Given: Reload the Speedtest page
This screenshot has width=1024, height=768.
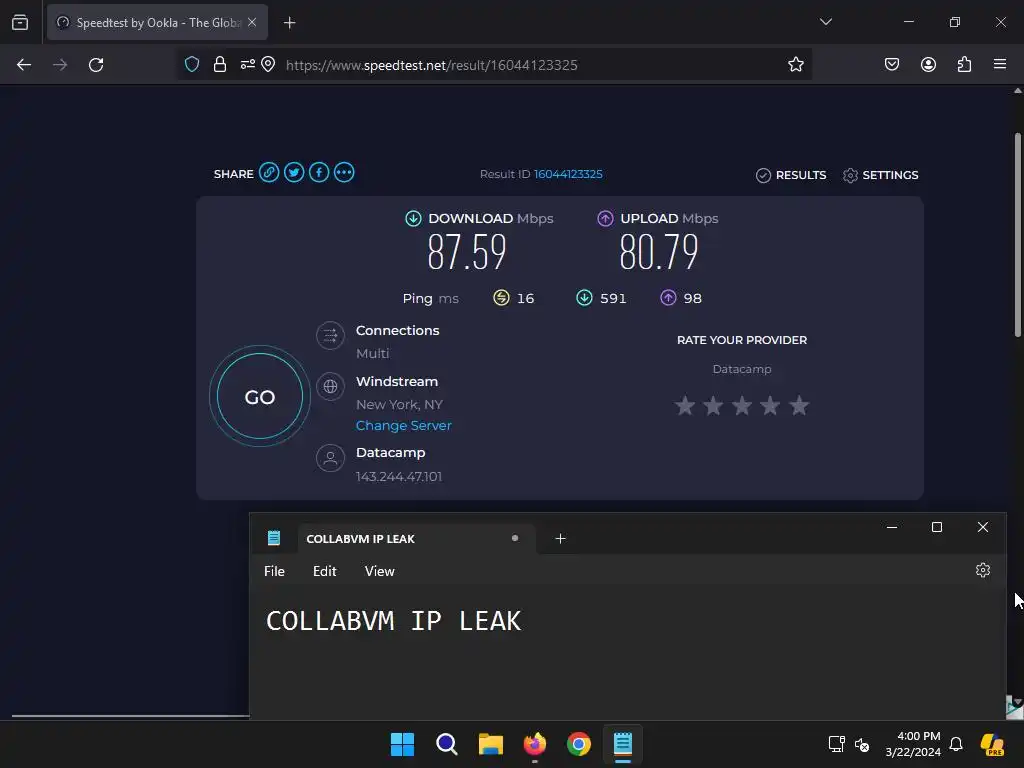Looking at the screenshot, I should (x=96, y=65).
